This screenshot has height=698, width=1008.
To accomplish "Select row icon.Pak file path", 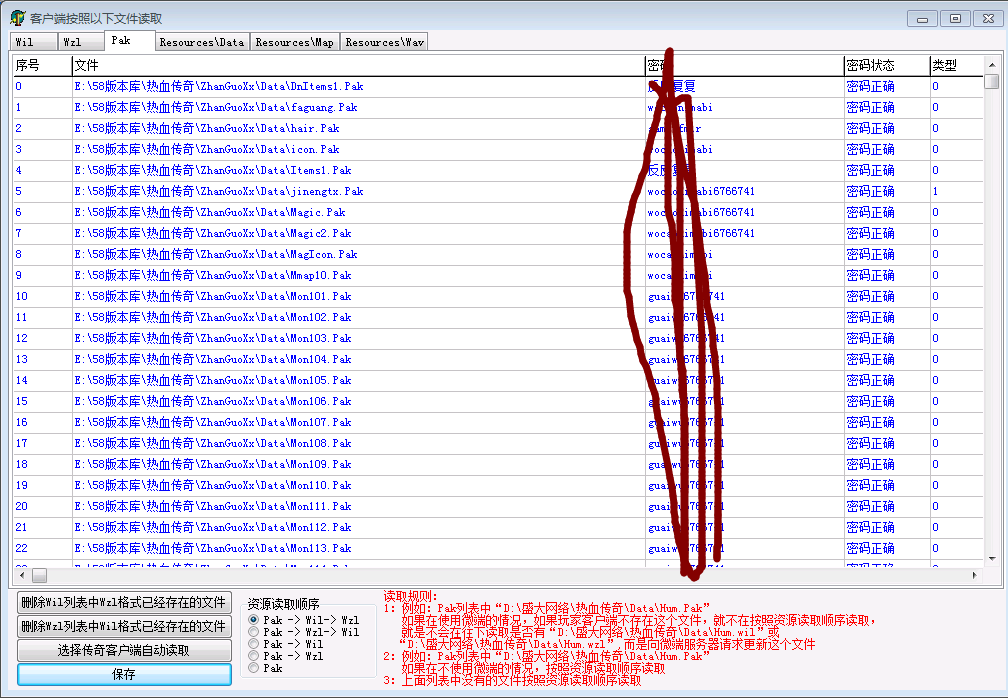I will 207,149.
